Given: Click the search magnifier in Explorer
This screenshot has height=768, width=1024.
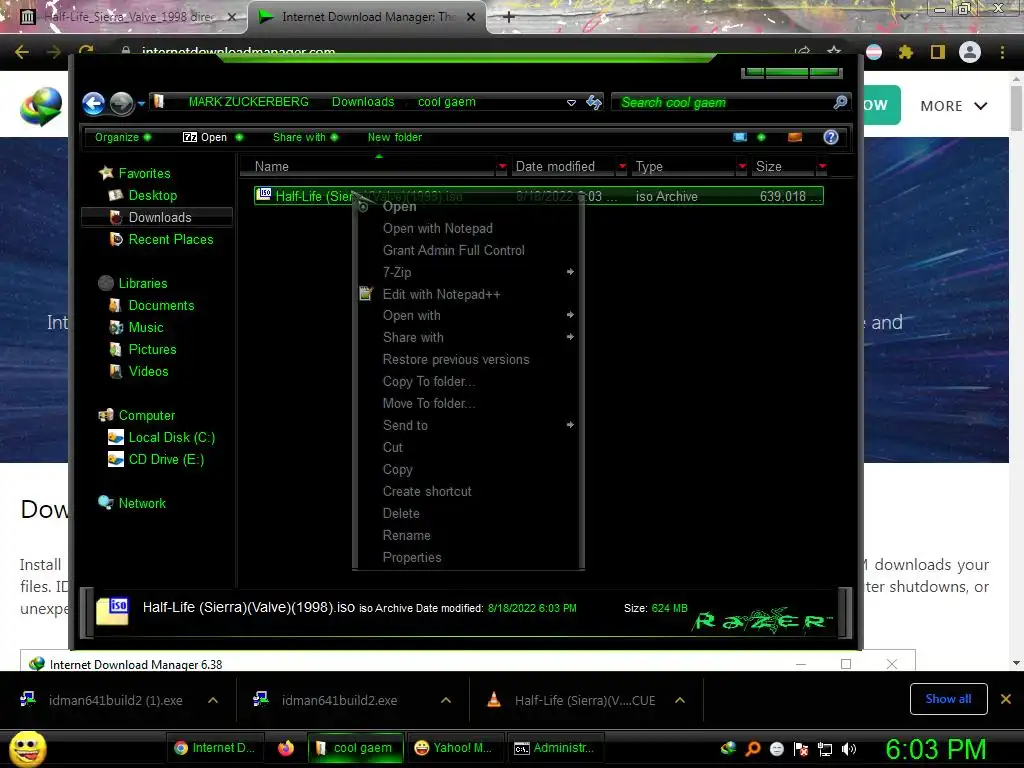Looking at the screenshot, I should click(x=840, y=102).
